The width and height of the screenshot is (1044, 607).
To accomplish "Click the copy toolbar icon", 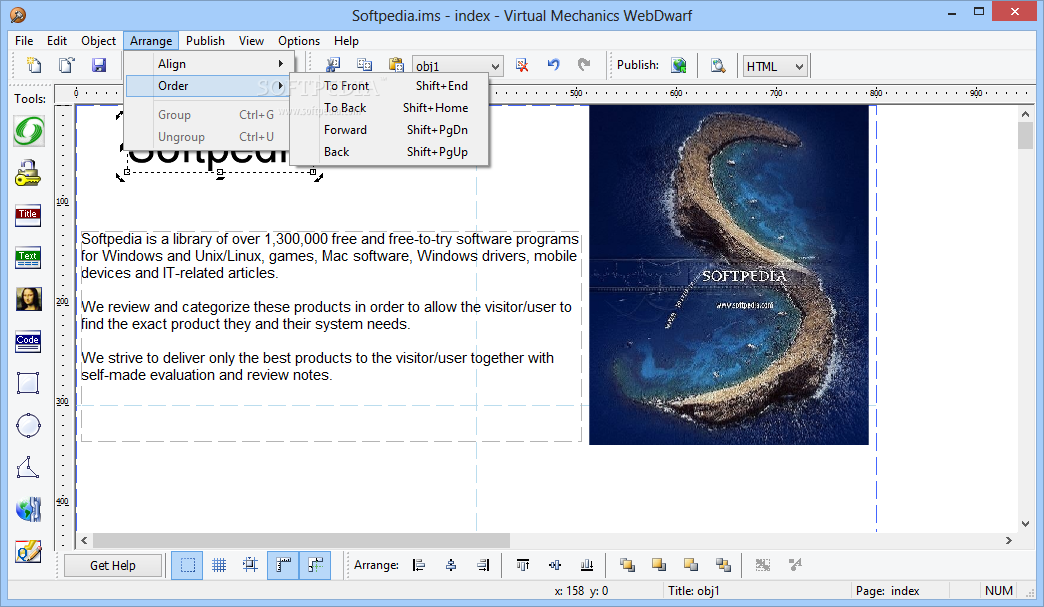I will (x=364, y=65).
